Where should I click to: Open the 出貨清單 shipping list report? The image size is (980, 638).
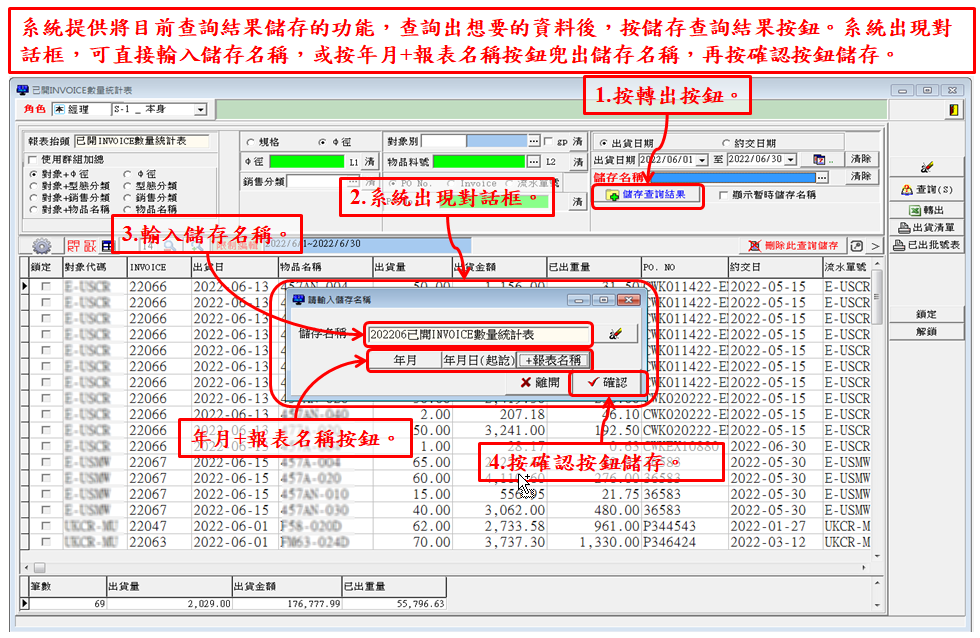pyautogui.click(x=927, y=227)
